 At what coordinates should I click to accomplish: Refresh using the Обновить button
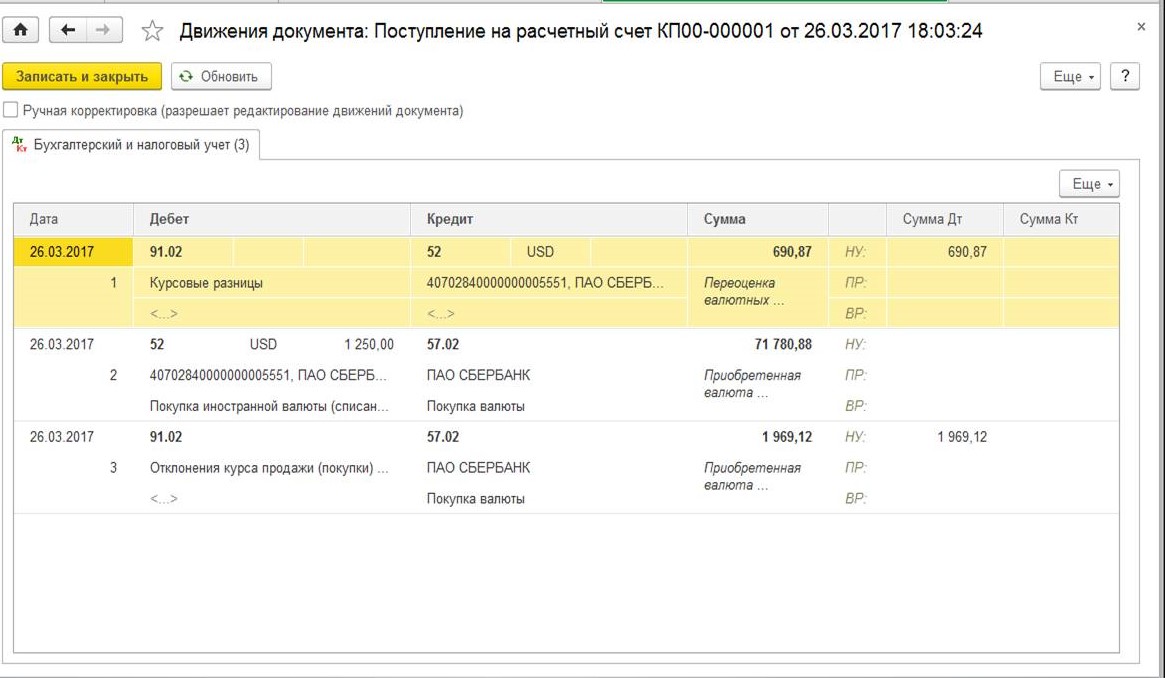(221, 76)
